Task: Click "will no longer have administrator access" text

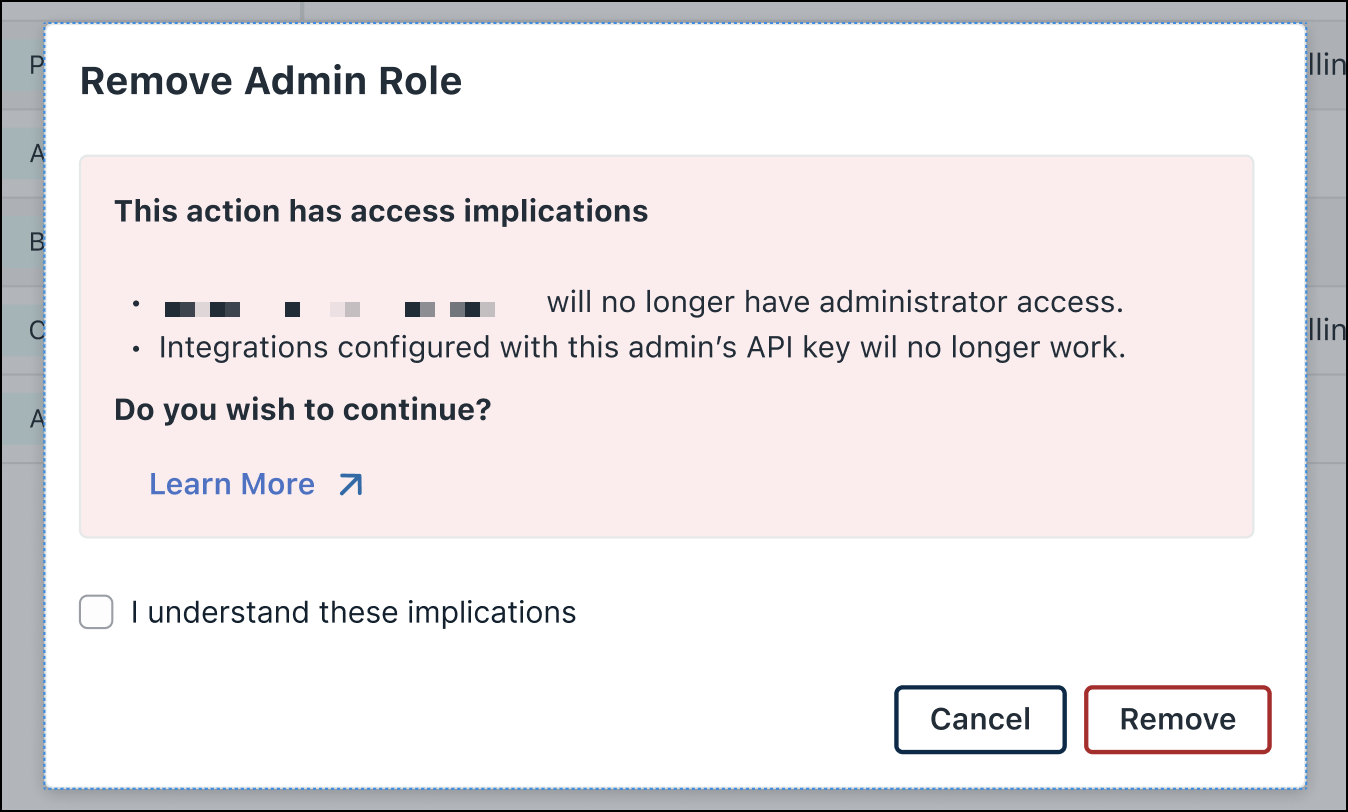Action: click(x=835, y=302)
